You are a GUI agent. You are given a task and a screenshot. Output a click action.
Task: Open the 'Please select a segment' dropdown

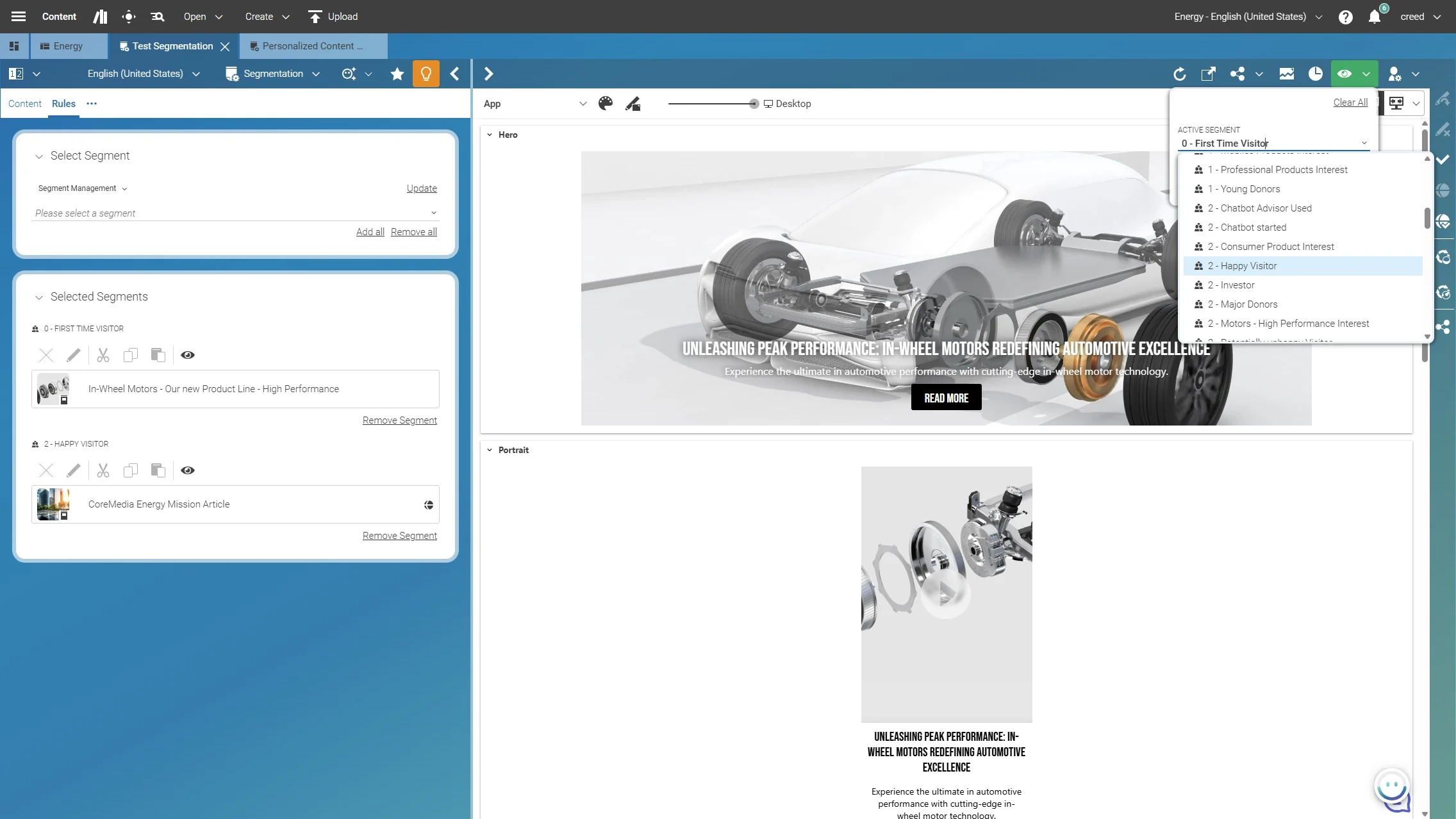pyautogui.click(x=236, y=213)
